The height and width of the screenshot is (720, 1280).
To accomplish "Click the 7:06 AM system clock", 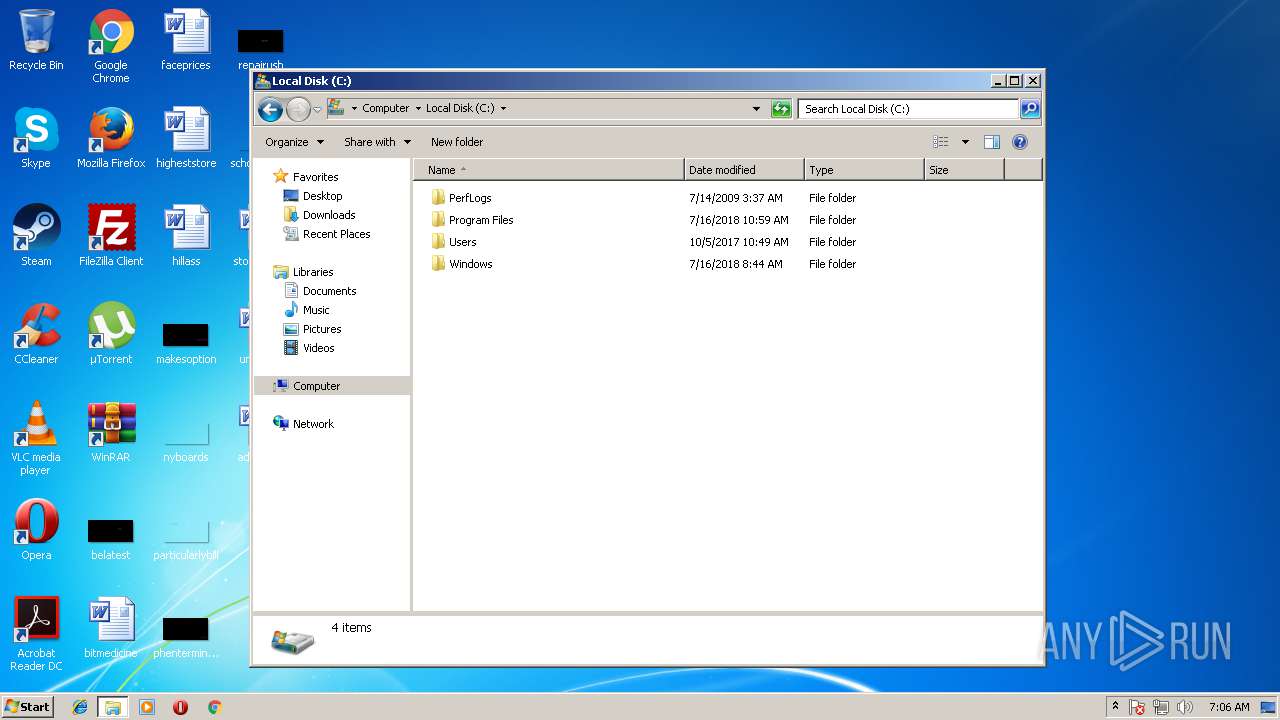I will point(1229,707).
